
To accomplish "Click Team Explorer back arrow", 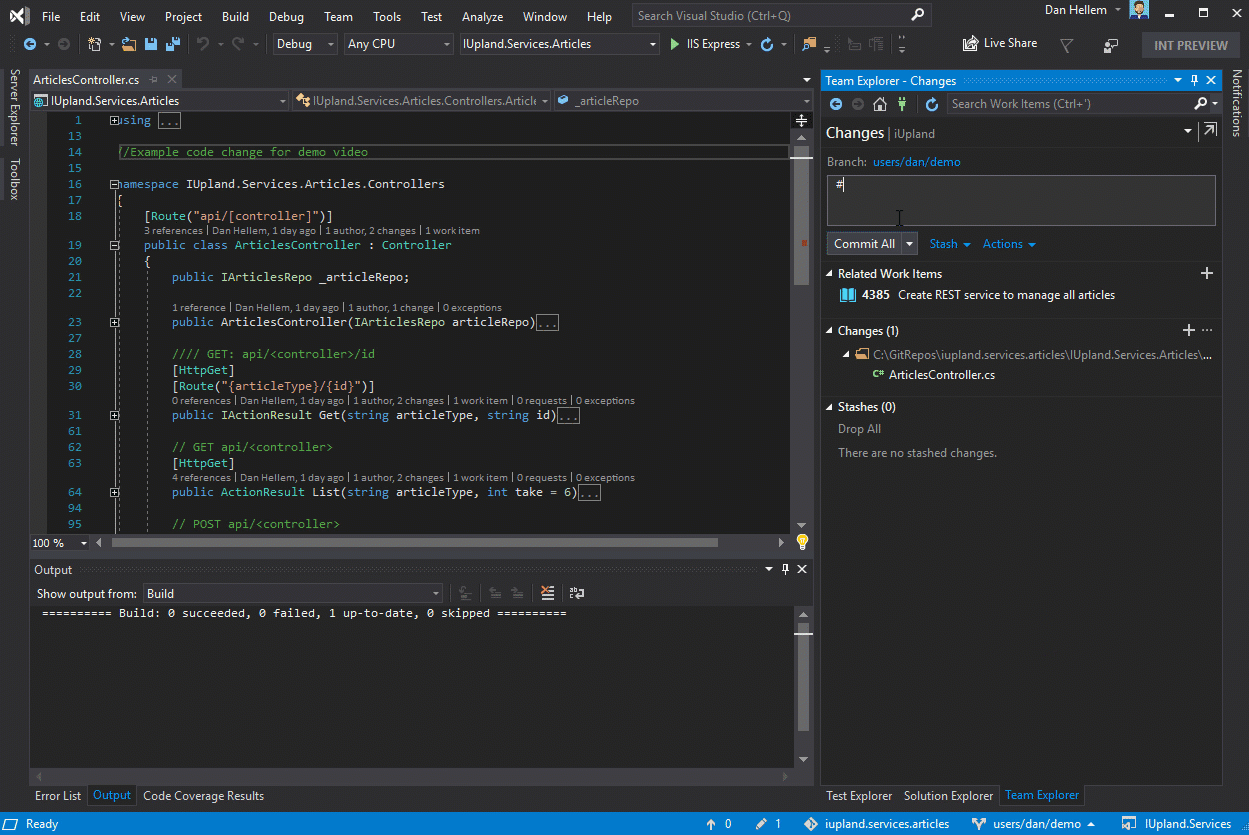I will point(836,104).
